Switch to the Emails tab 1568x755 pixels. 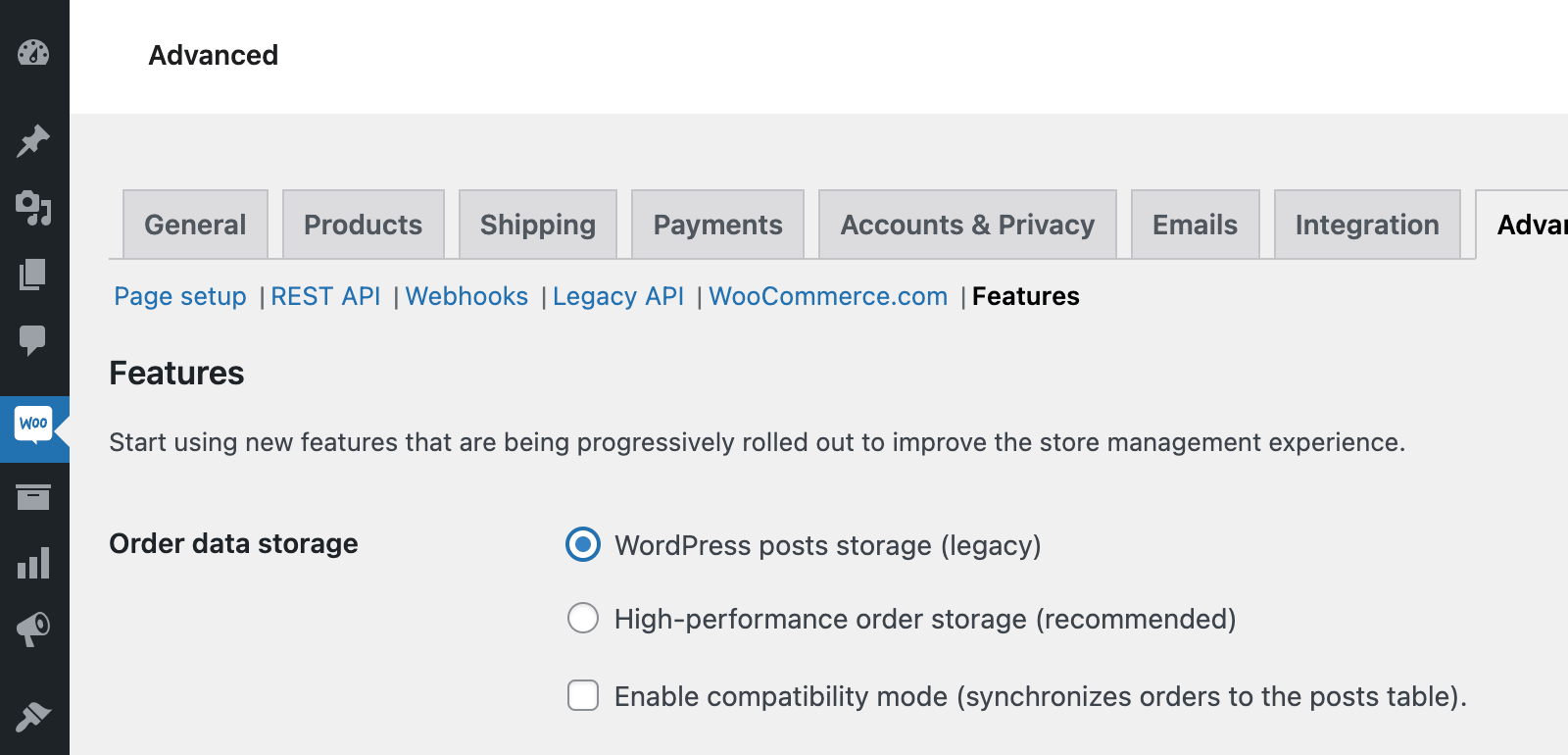[1196, 225]
